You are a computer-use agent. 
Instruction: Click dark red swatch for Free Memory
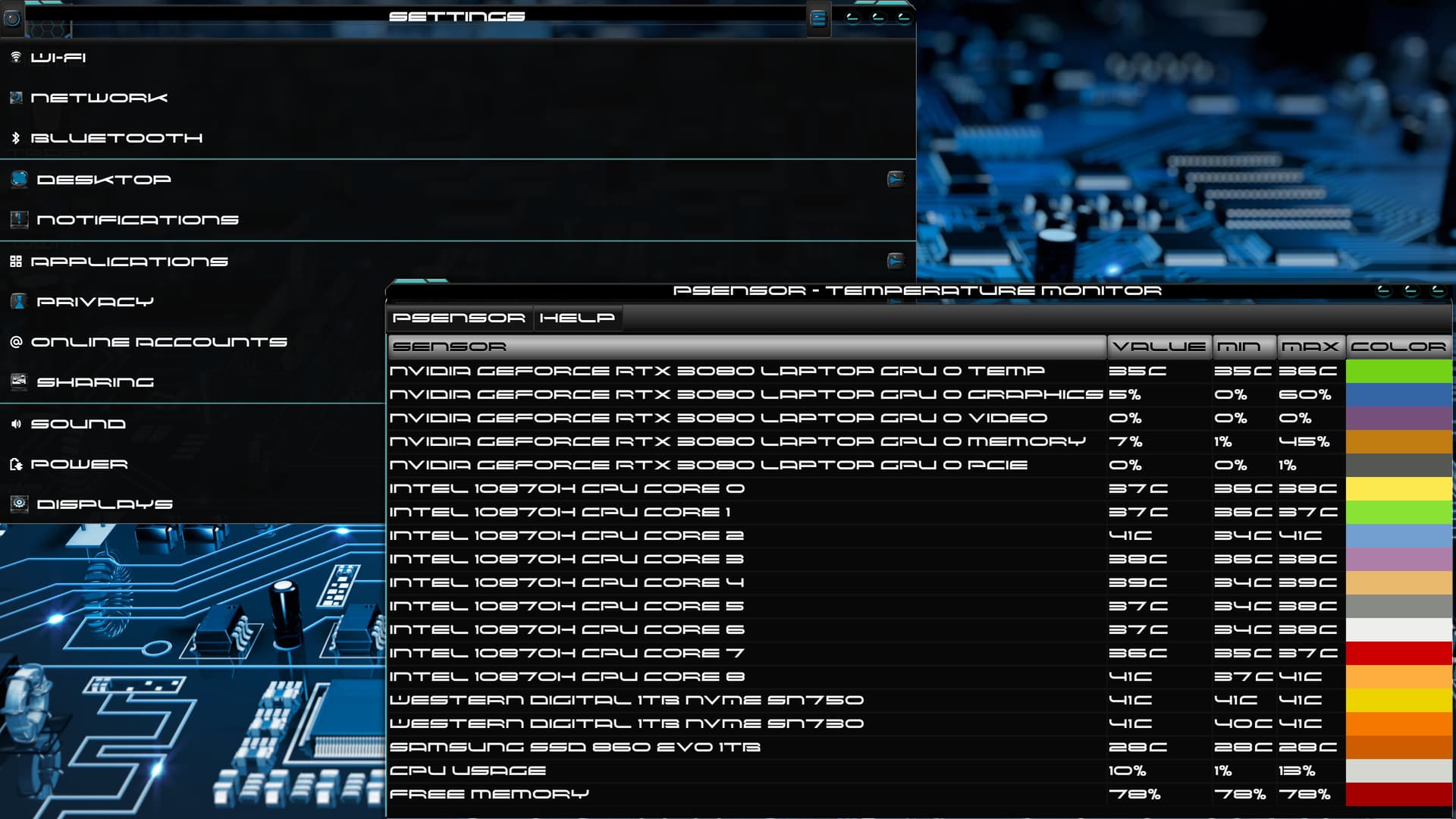tap(1399, 794)
